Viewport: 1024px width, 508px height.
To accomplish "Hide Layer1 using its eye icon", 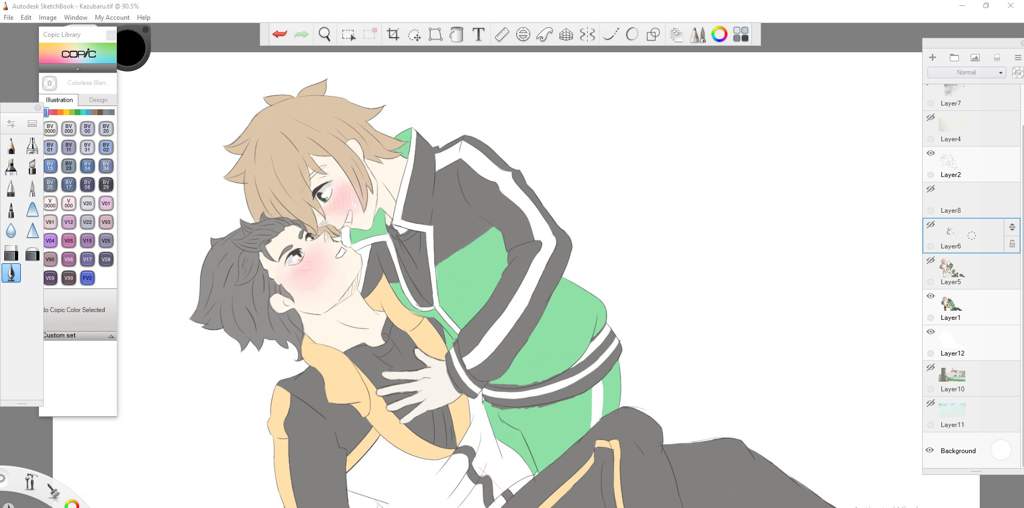I will [931, 296].
